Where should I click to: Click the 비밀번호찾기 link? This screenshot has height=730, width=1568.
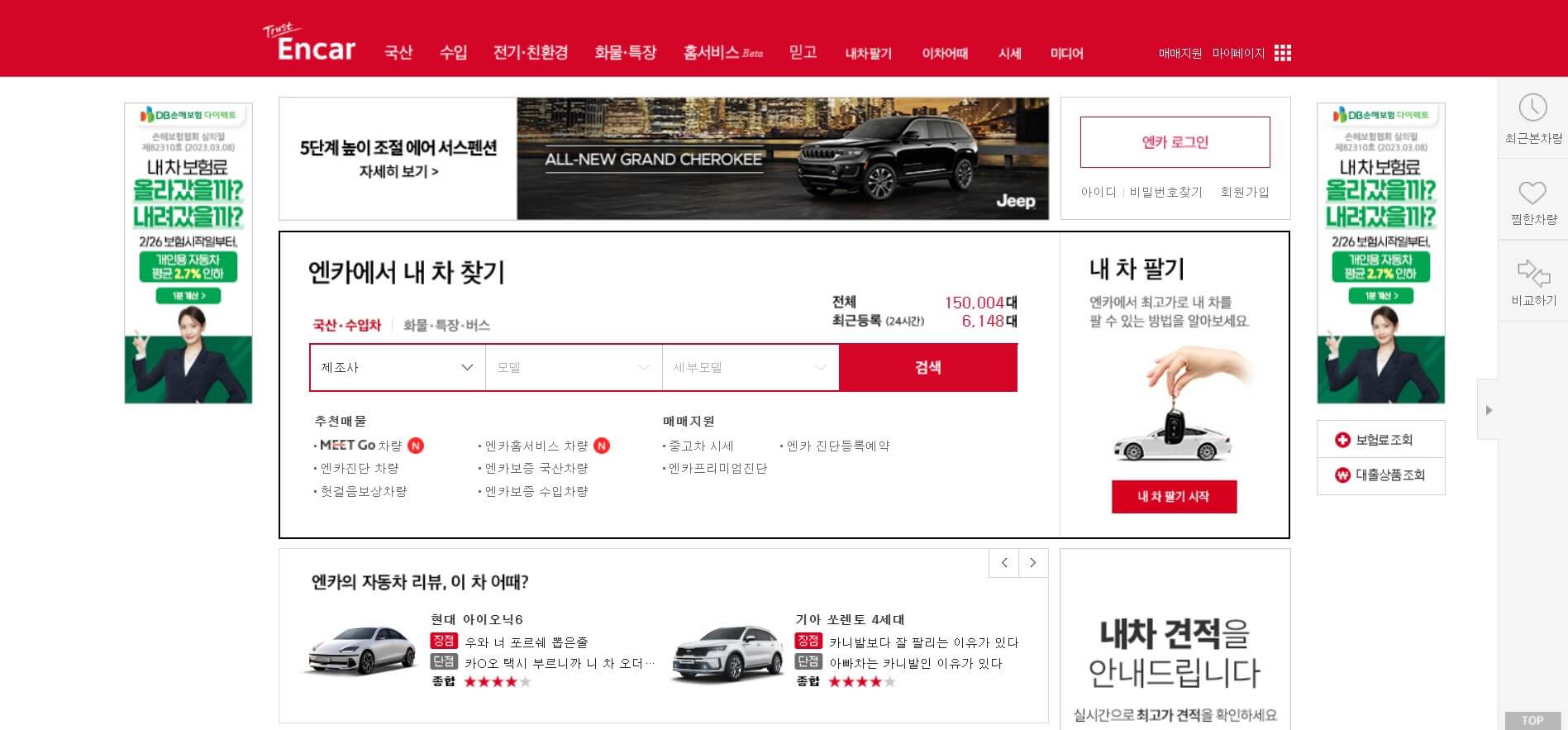1165,192
